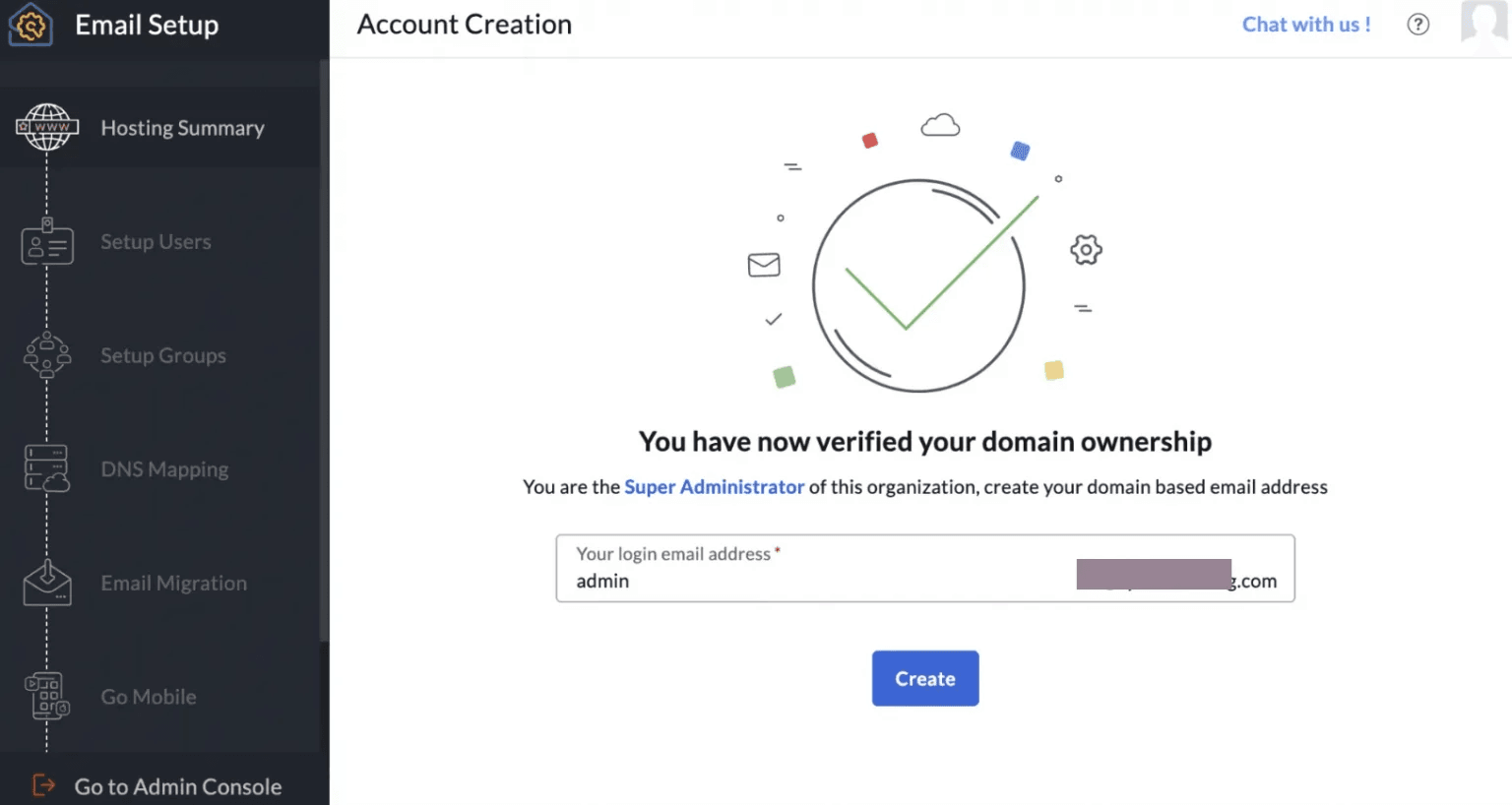Go to the Setup Groups step
The height and width of the screenshot is (805, 1512).
click(x=163, y=355)
